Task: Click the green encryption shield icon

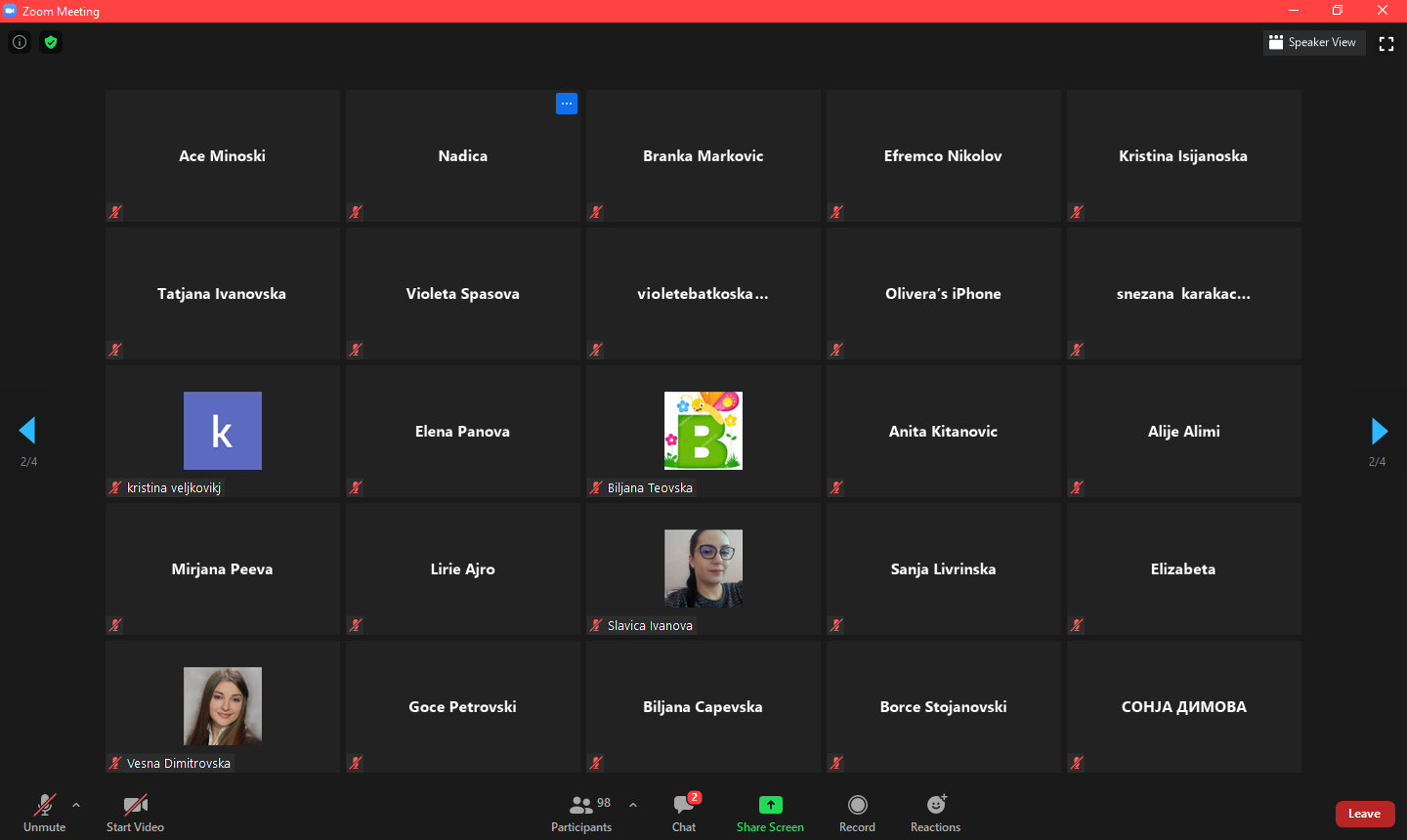Action: point(51,42)
